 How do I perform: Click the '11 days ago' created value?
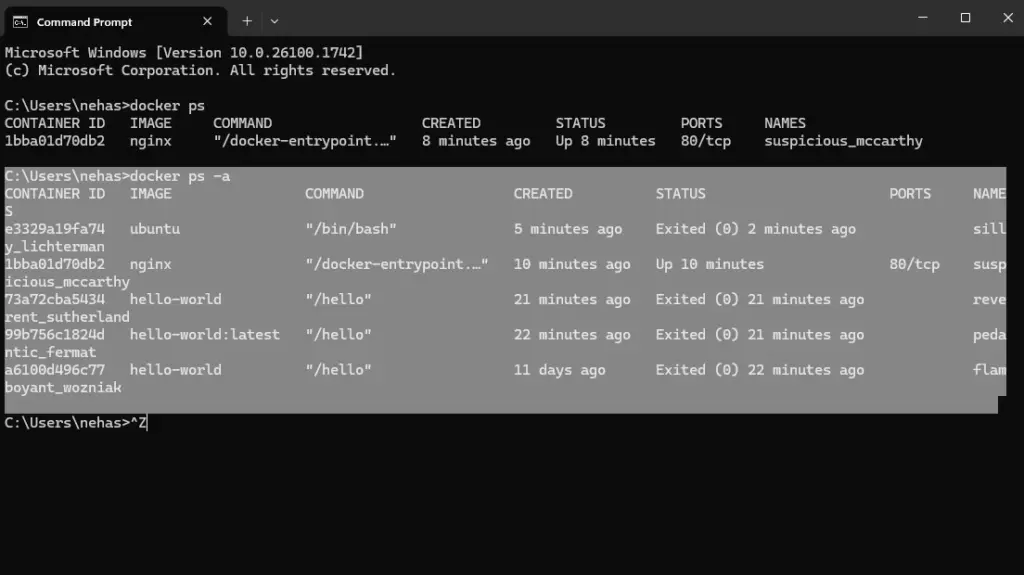(x=559, y=370)
